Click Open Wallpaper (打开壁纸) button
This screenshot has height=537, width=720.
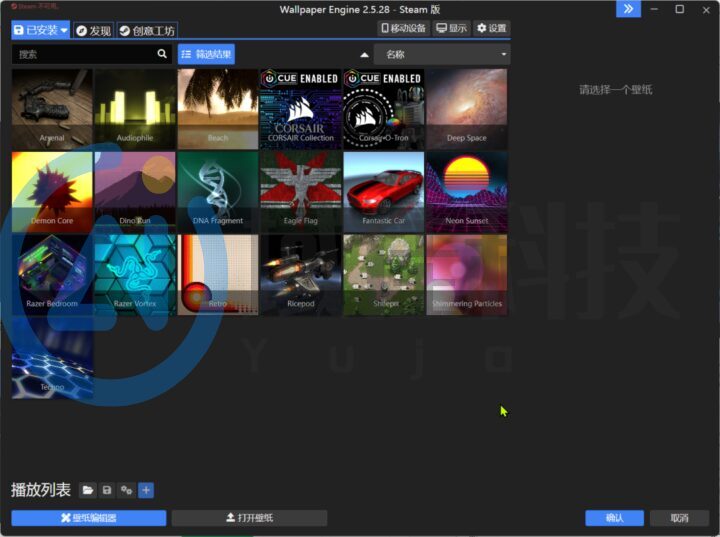coord(249,518)
